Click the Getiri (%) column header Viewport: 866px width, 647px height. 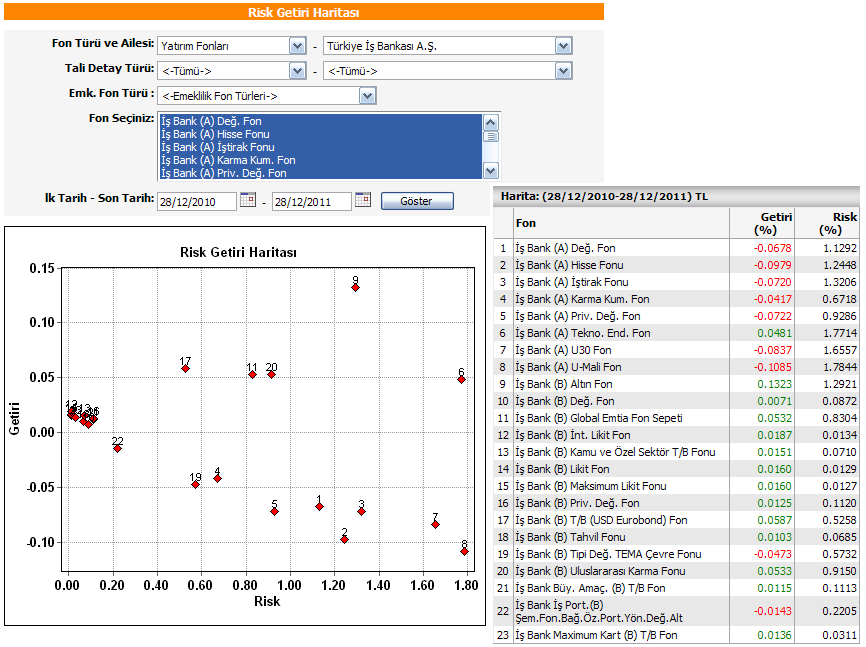[x=762, y=223]
